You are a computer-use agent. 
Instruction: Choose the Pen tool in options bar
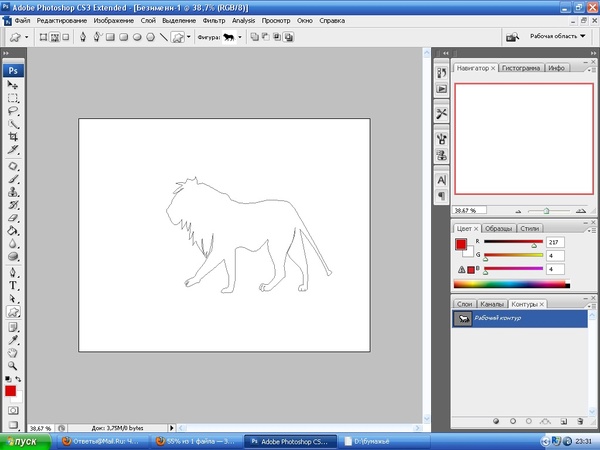click(x=81, y=37)
